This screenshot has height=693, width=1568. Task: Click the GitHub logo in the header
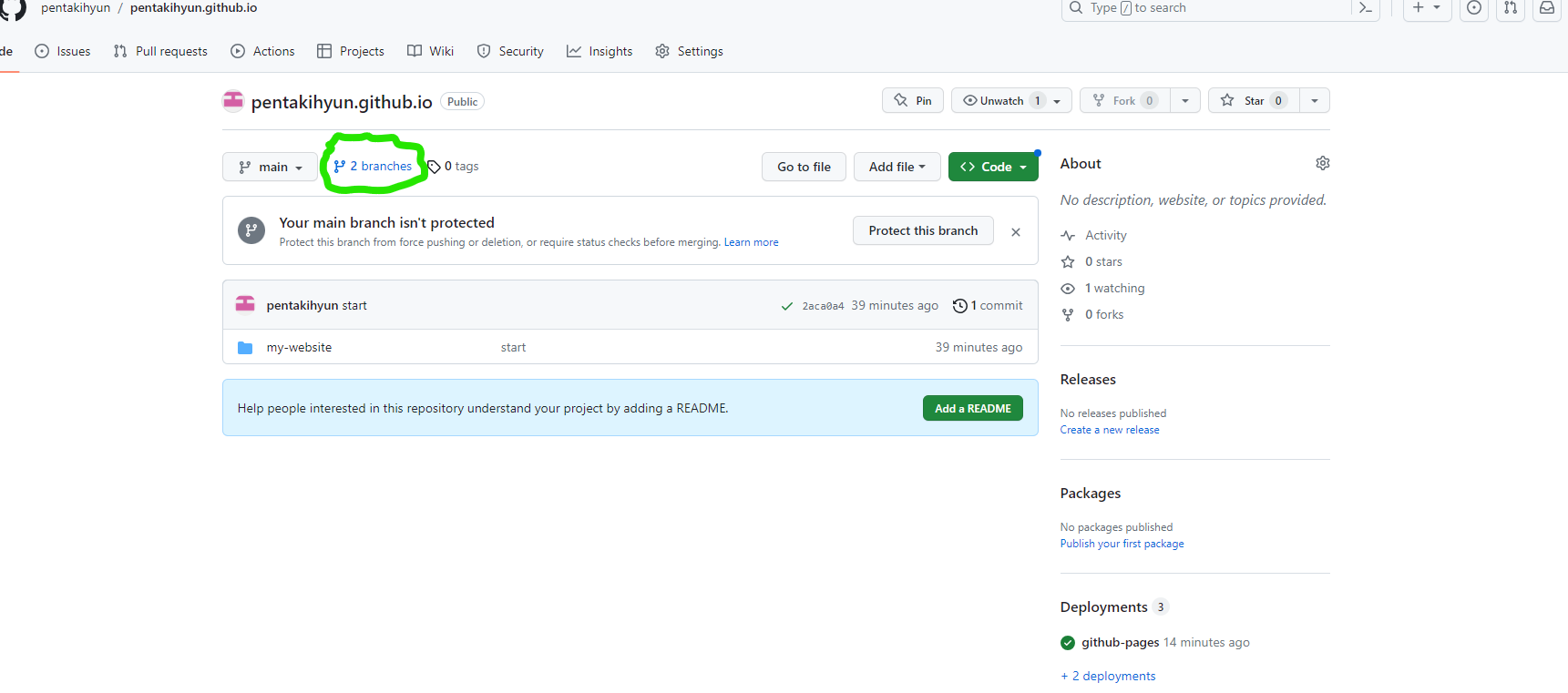13,8
